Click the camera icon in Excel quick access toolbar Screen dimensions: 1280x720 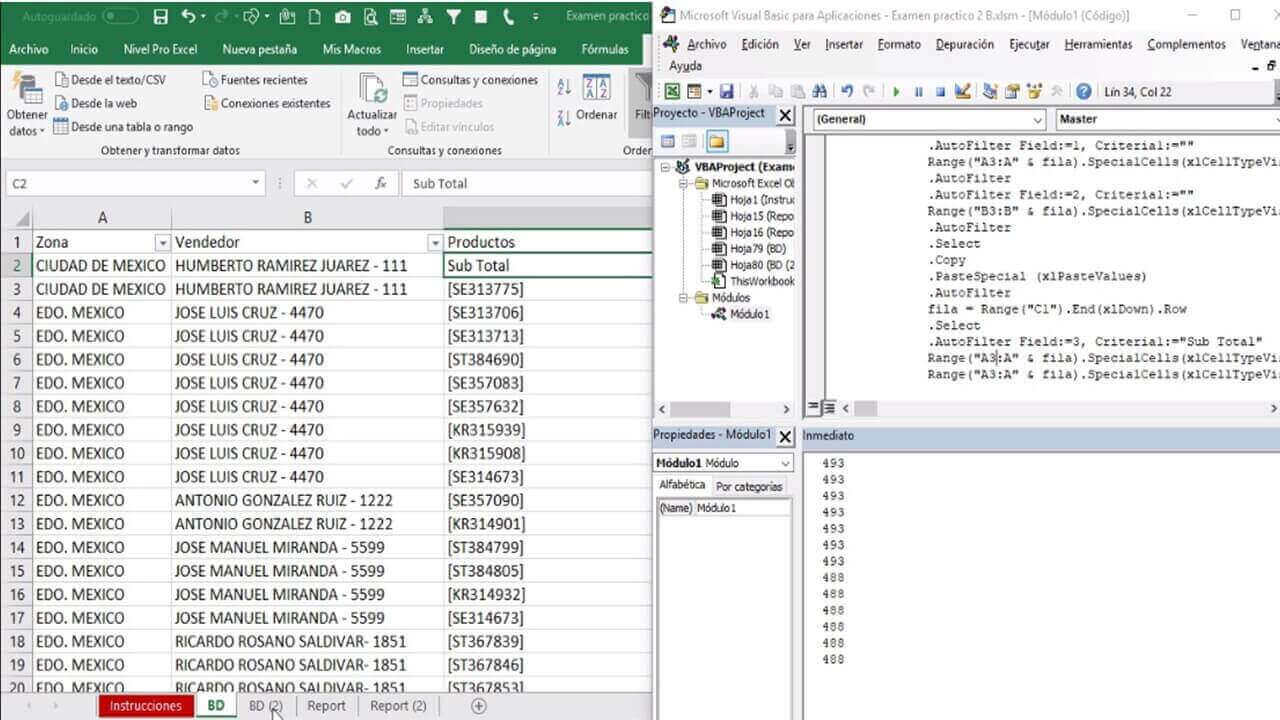coord(342,17)
